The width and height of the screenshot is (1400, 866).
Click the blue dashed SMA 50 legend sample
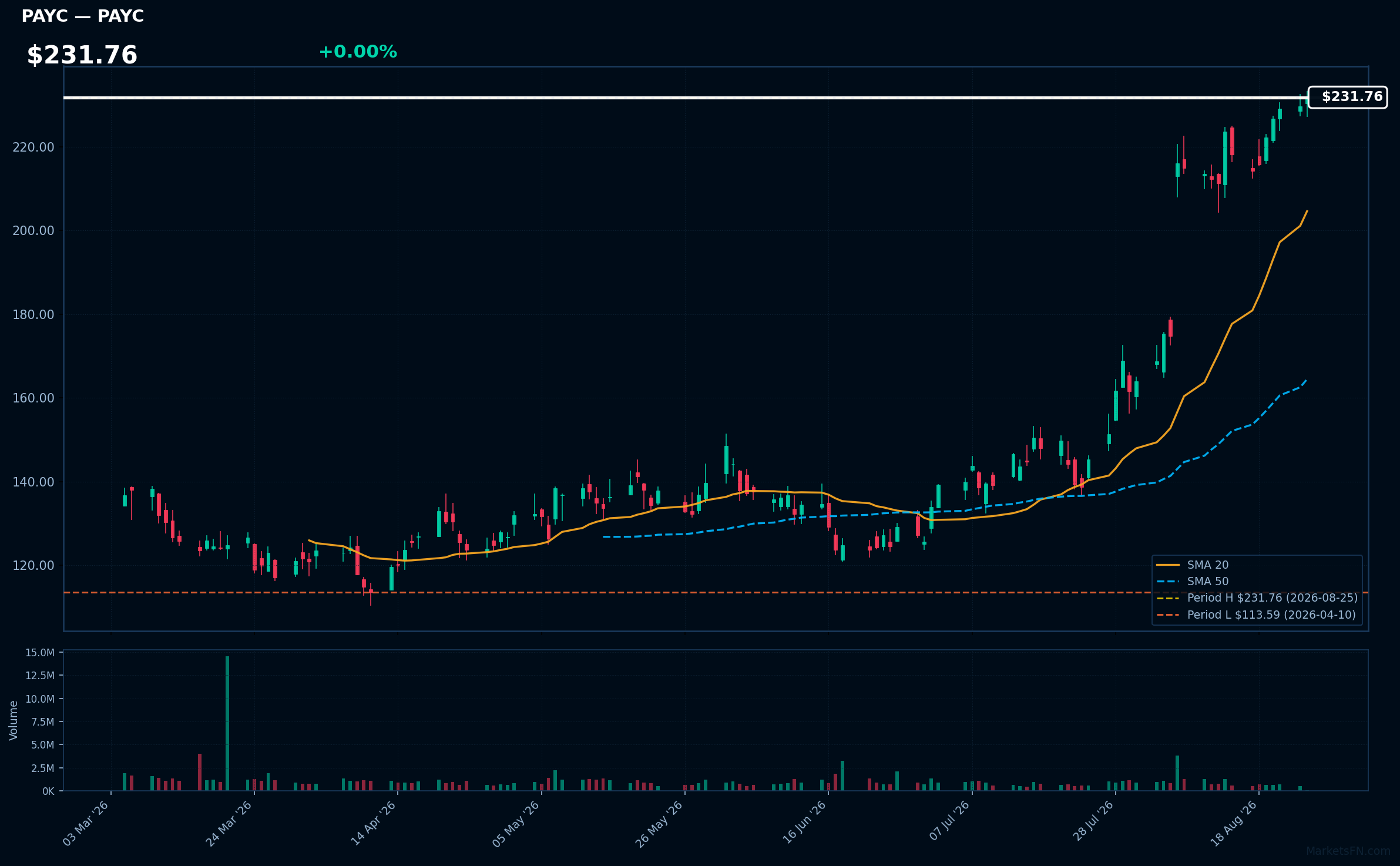1168,582
